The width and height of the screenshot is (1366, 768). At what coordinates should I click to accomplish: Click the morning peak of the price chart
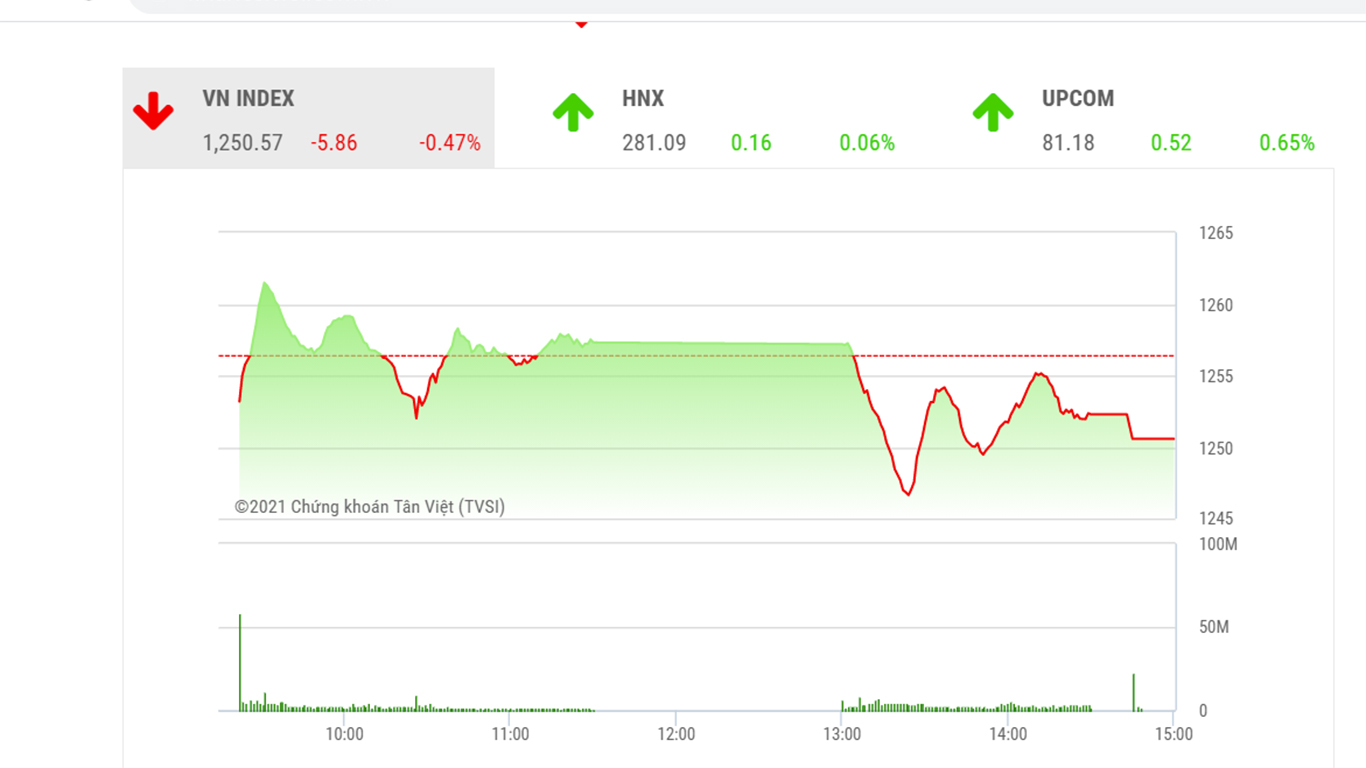point(265,284)
